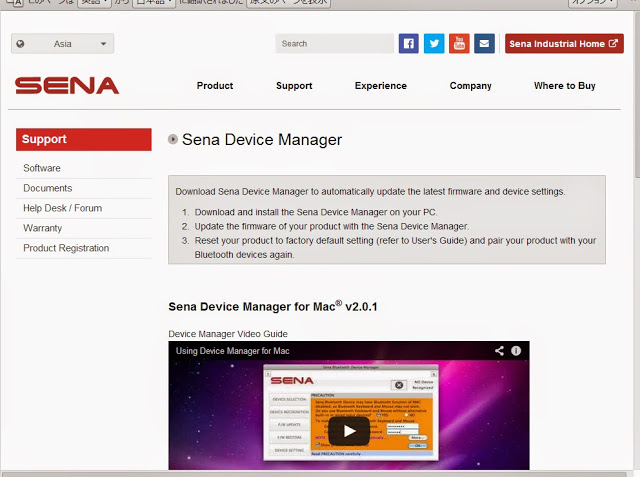This screenshot has width=640, height=477.
Task: Click the SENA logo
Action: tap(67, 86)
